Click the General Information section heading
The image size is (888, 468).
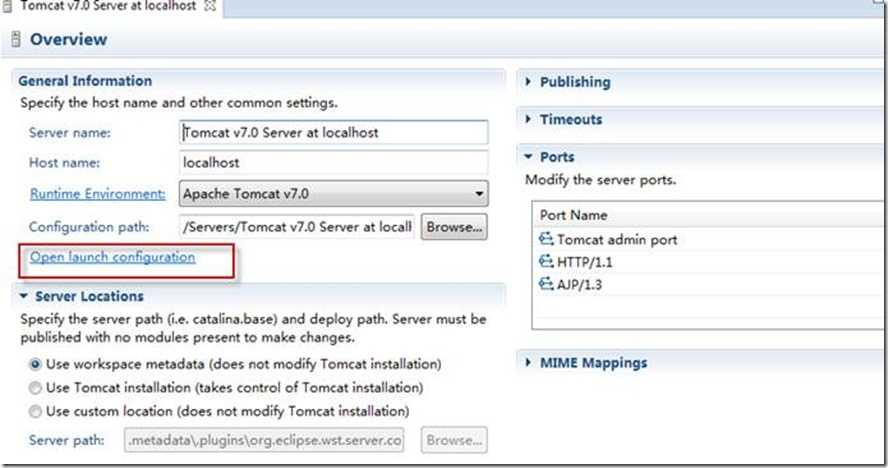click(x=85, y=81)
